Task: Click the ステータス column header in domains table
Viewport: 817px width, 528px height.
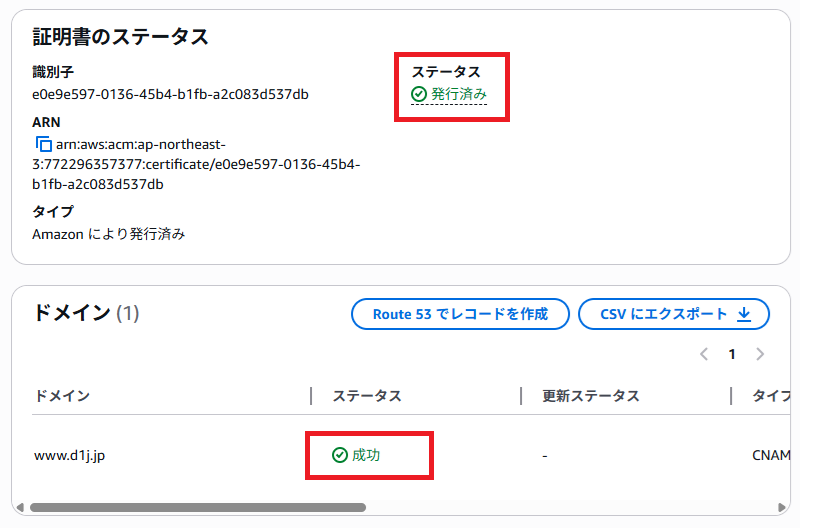Action: pos(367,396)
